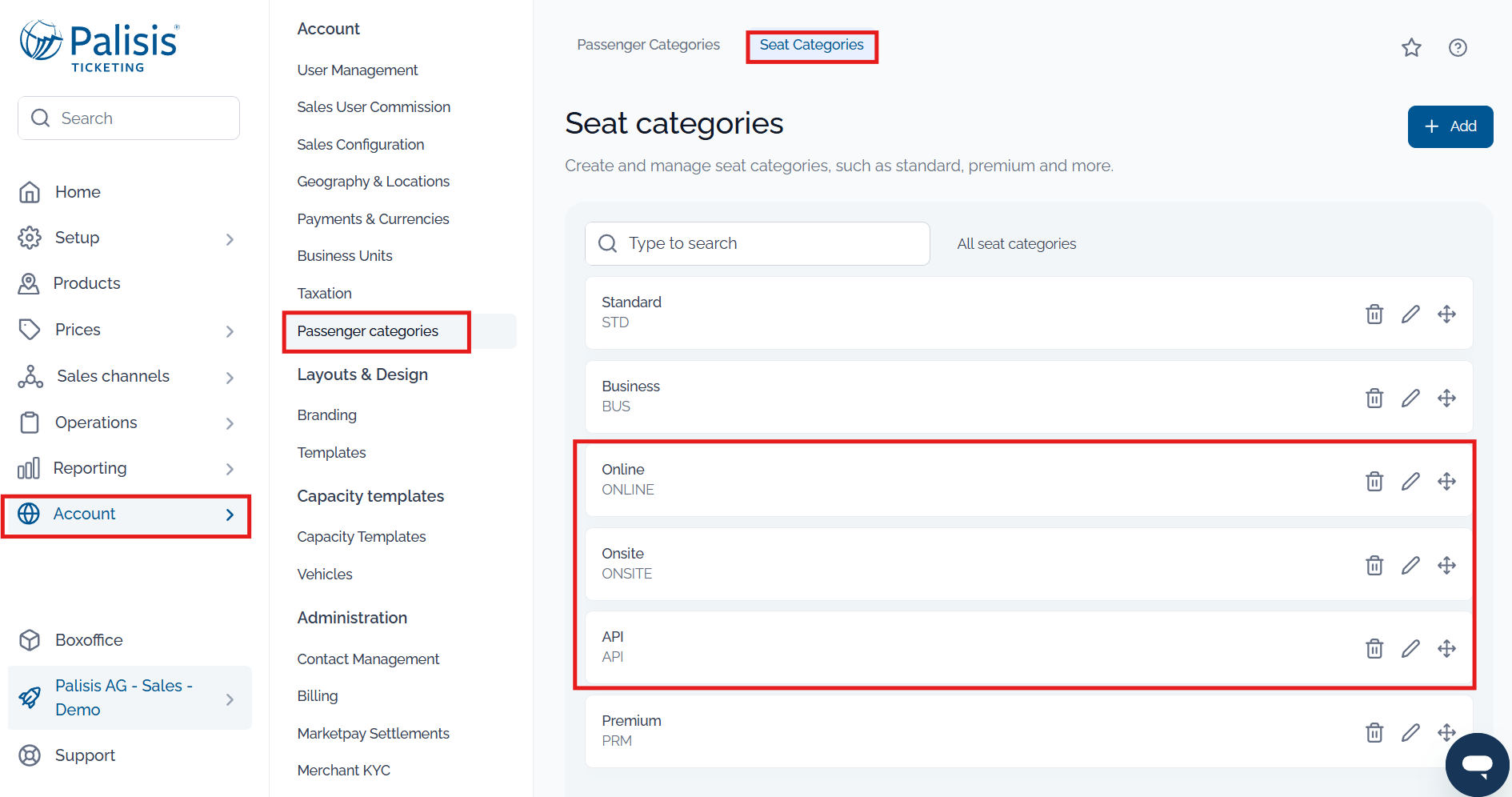The image size is (1512, 797).
Task: Open Boxoffice from sidebar
Action: click(x=89, y=640)
